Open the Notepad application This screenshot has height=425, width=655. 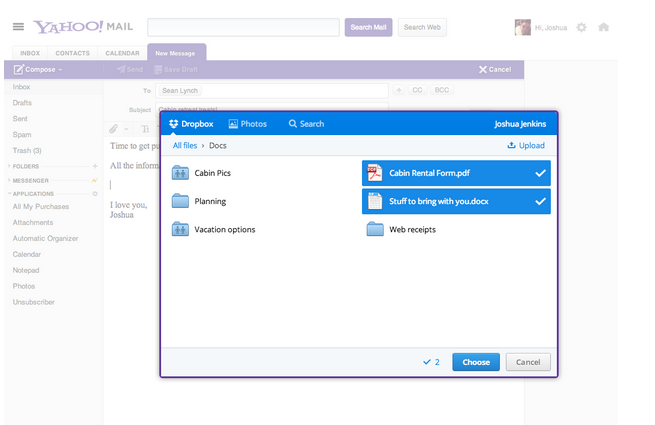coord(26,270)
